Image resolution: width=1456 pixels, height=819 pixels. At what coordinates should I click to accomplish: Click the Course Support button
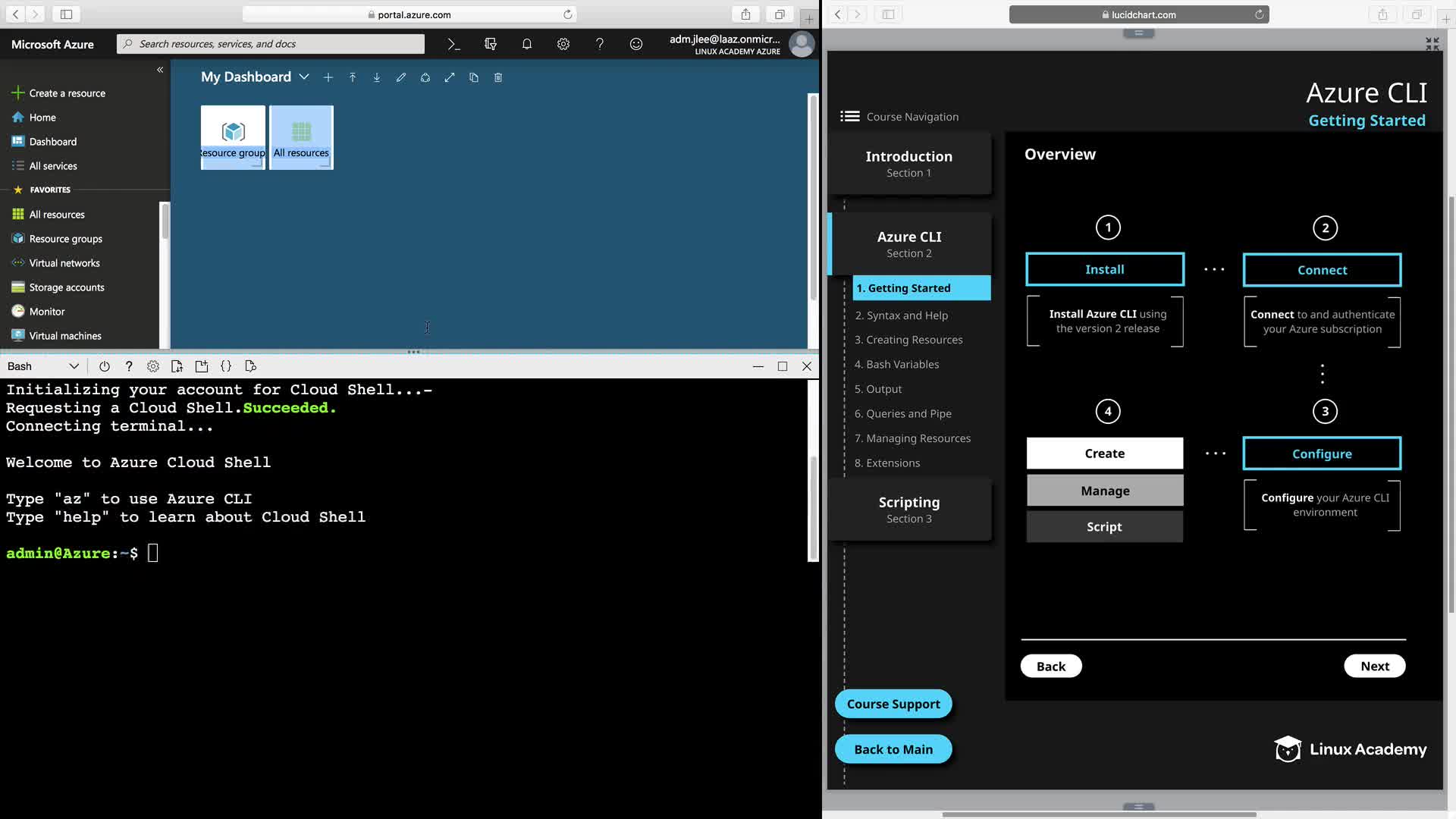893,704
